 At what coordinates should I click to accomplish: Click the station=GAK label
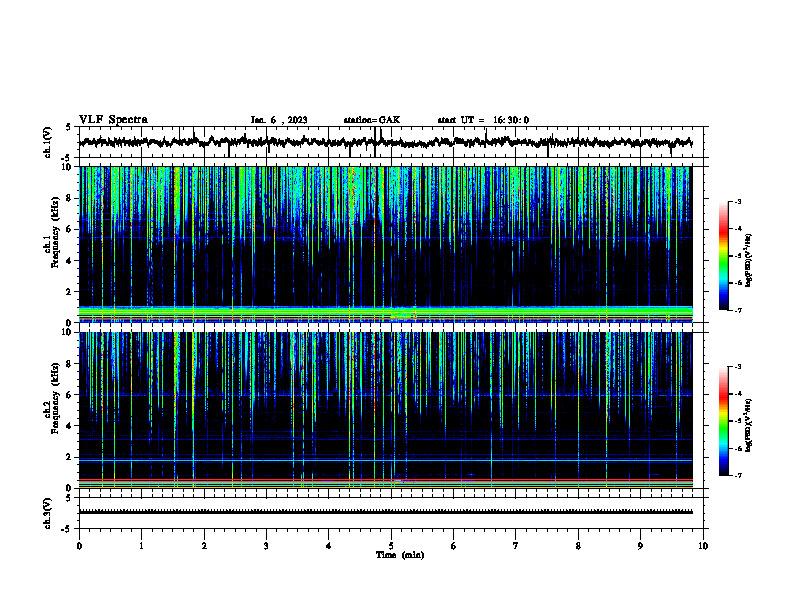372,120
